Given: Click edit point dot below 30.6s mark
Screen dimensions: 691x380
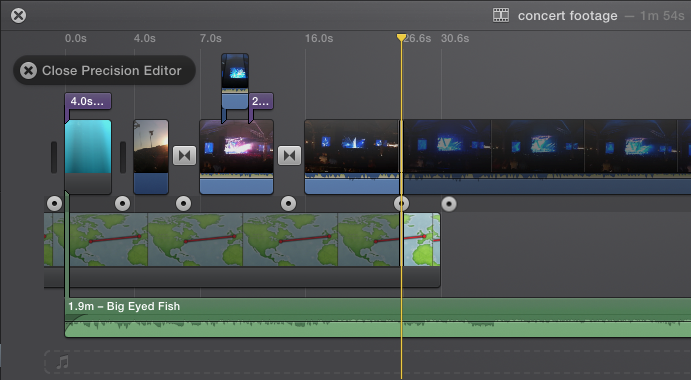Looking at the screenshot, I should 449,204.
